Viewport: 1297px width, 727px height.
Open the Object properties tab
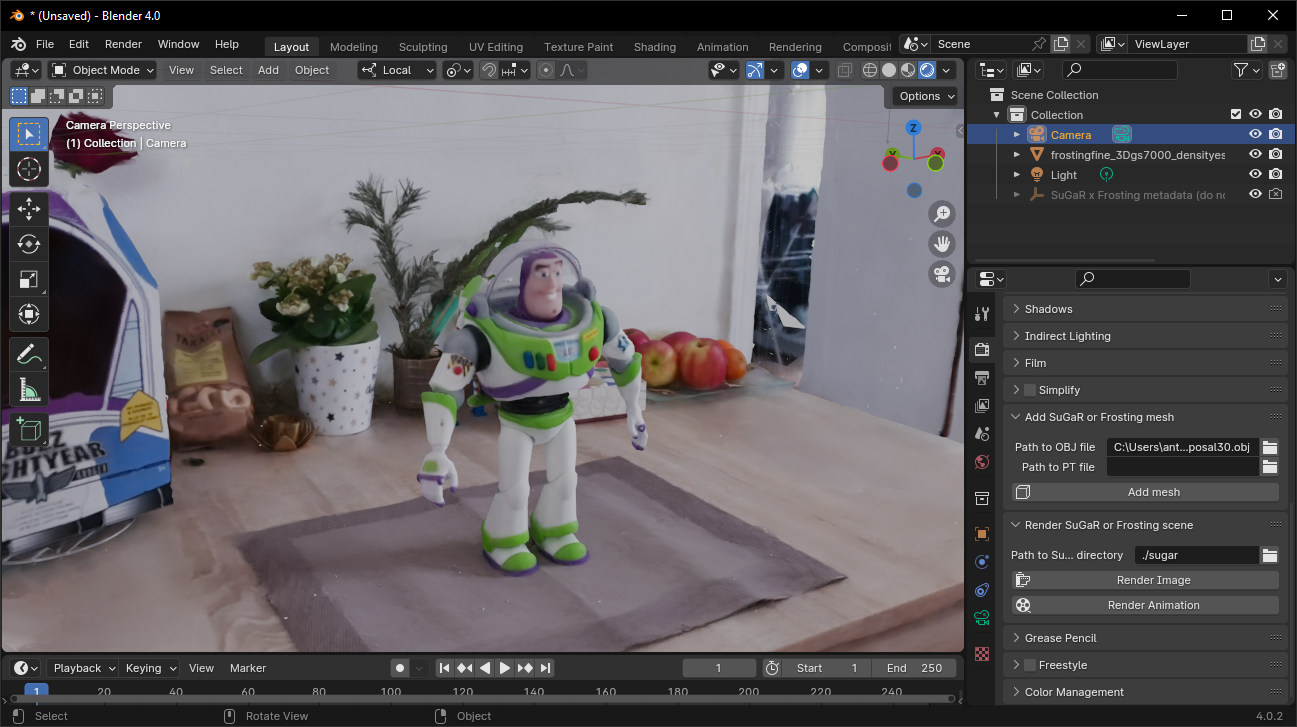982,534
